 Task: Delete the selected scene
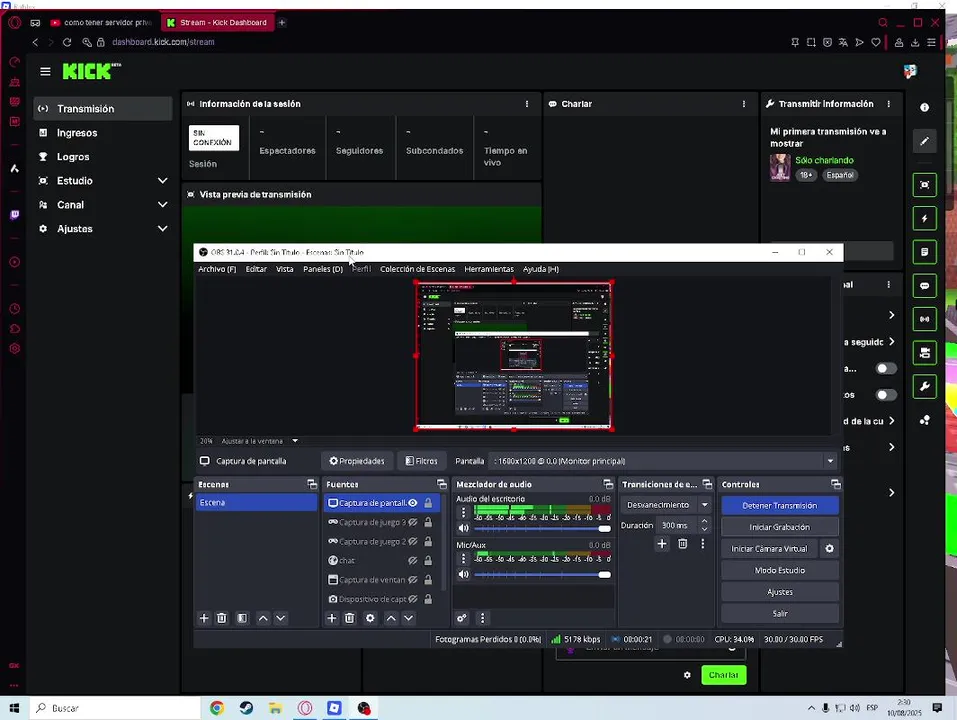point(222,618)
